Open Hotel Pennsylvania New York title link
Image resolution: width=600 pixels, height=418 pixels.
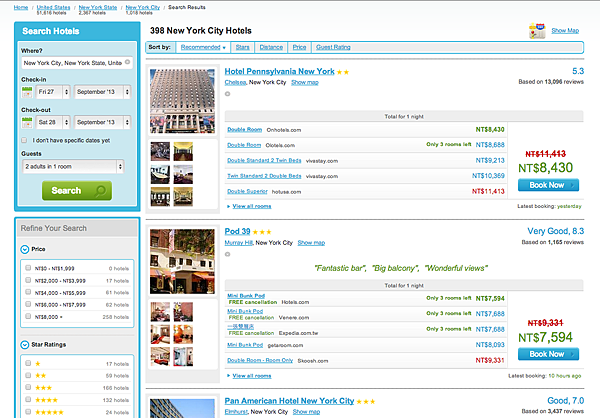(x=279, y=72)
